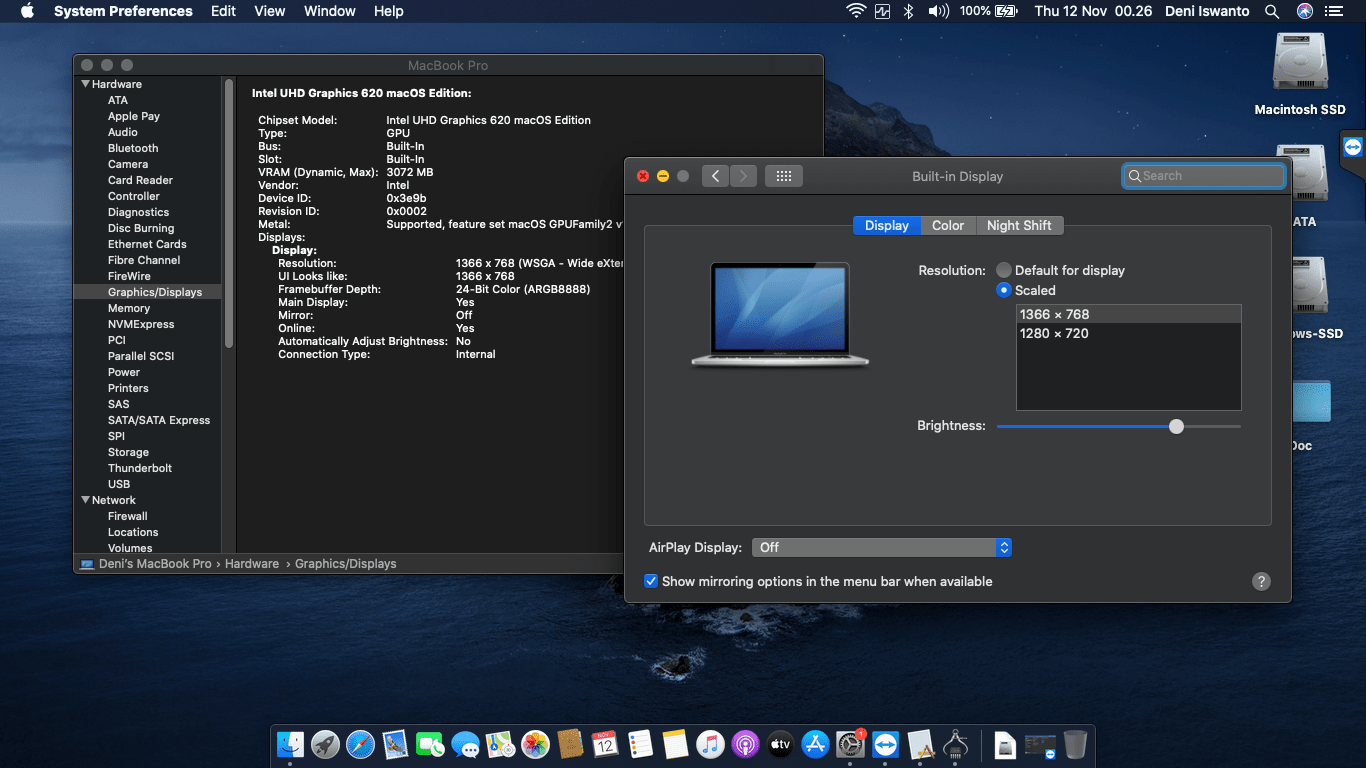Click the volume icon in menu bar
This screenshot has height=768, width=1366.
(938, 11)
